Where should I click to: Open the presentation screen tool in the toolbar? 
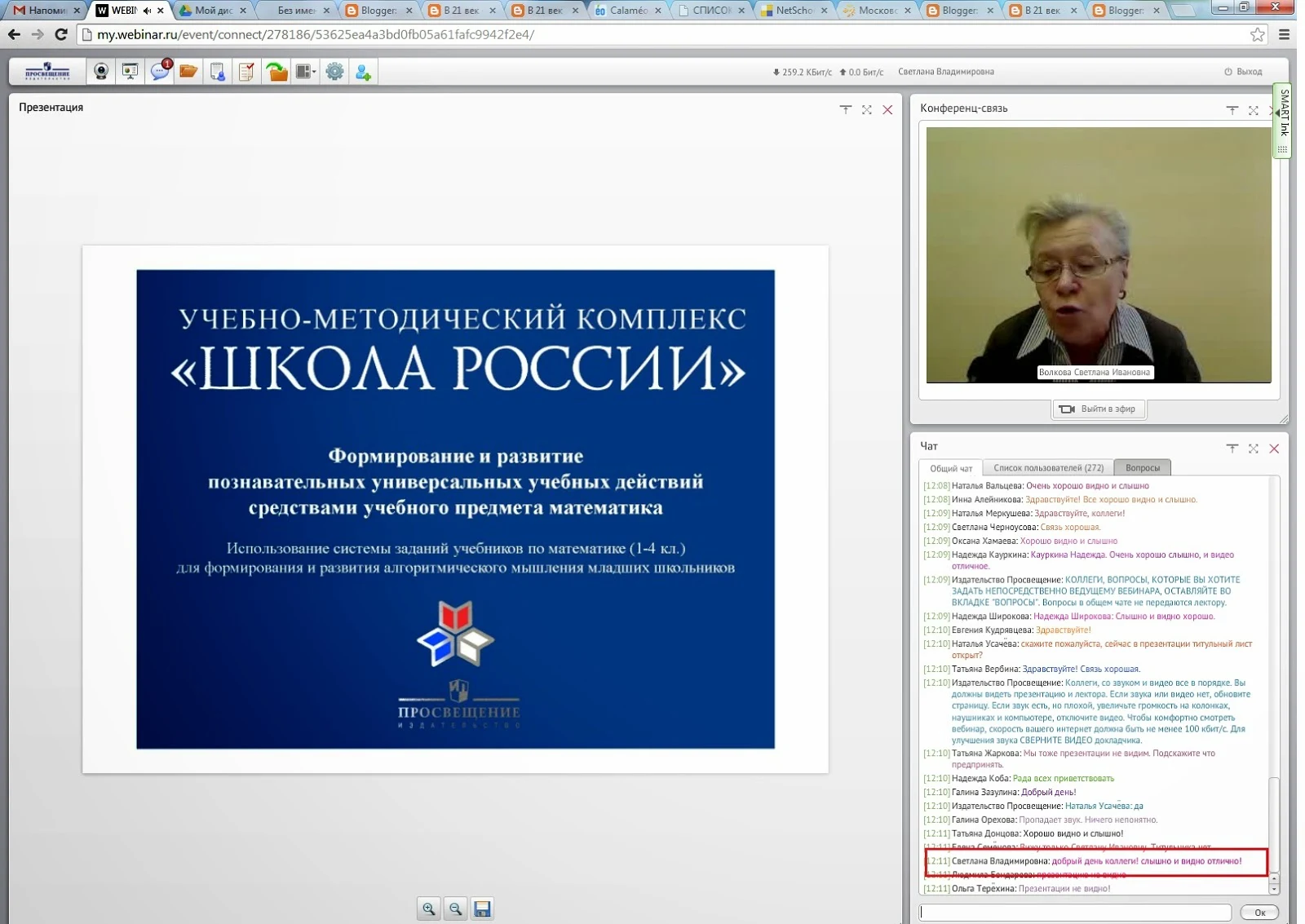130,72
